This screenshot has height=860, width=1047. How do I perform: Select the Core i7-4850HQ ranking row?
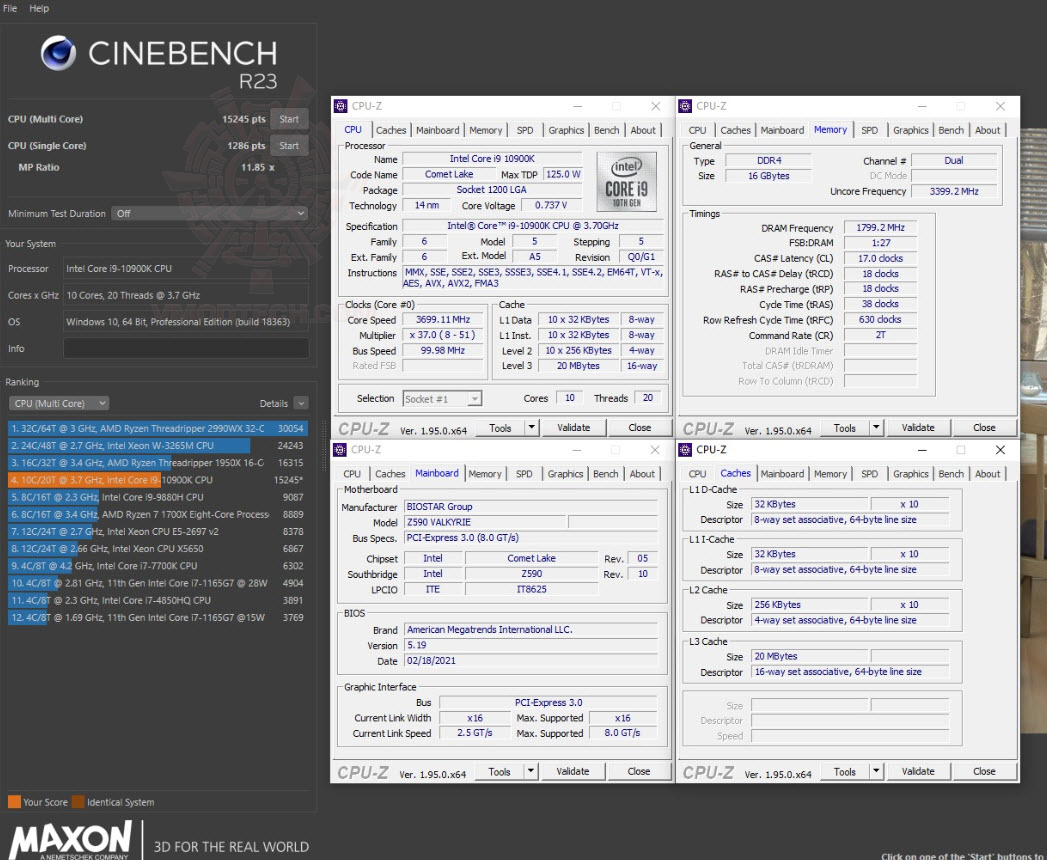158,600
